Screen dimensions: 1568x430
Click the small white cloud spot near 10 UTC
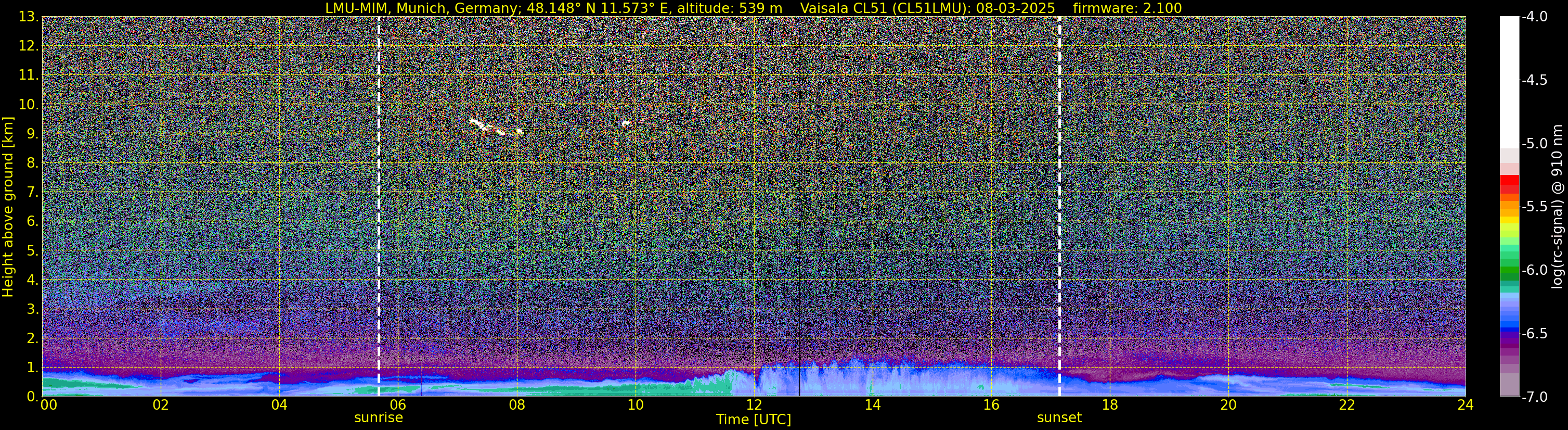click(626, 124)
